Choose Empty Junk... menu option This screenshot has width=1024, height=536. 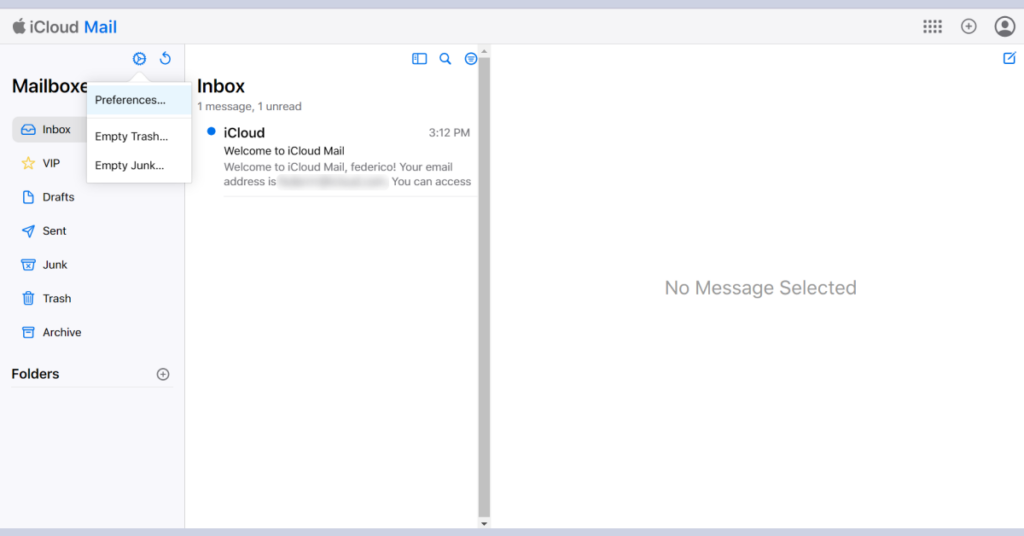129,165
